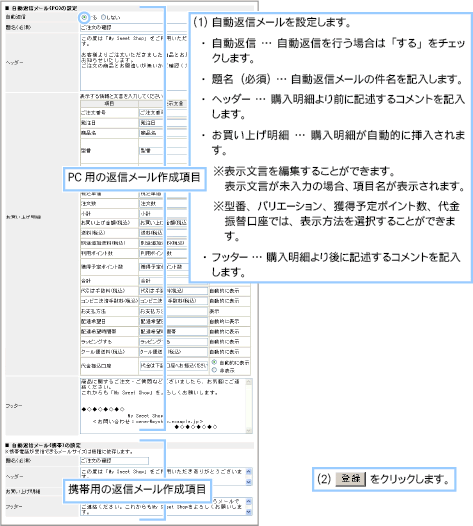
Task: Click the mobile header scrollbar up arrow
Action: (249, 471)
